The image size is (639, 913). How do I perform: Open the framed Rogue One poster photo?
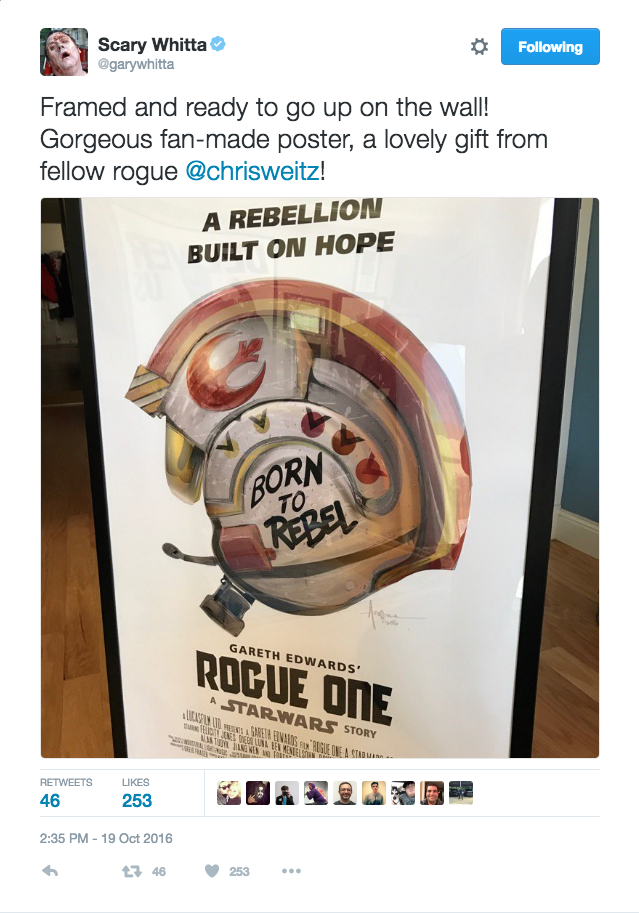pyautogui.click(x=320, y=477)
